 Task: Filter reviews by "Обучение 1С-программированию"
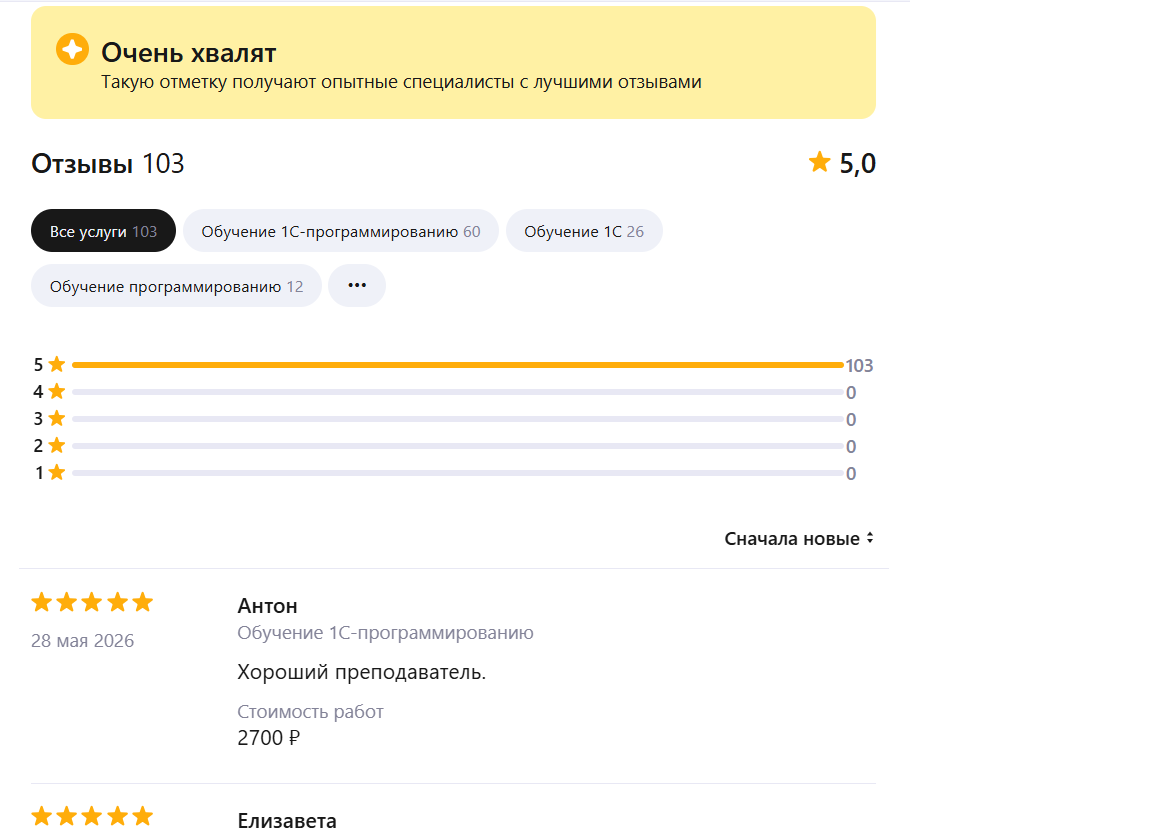[341, 231]
